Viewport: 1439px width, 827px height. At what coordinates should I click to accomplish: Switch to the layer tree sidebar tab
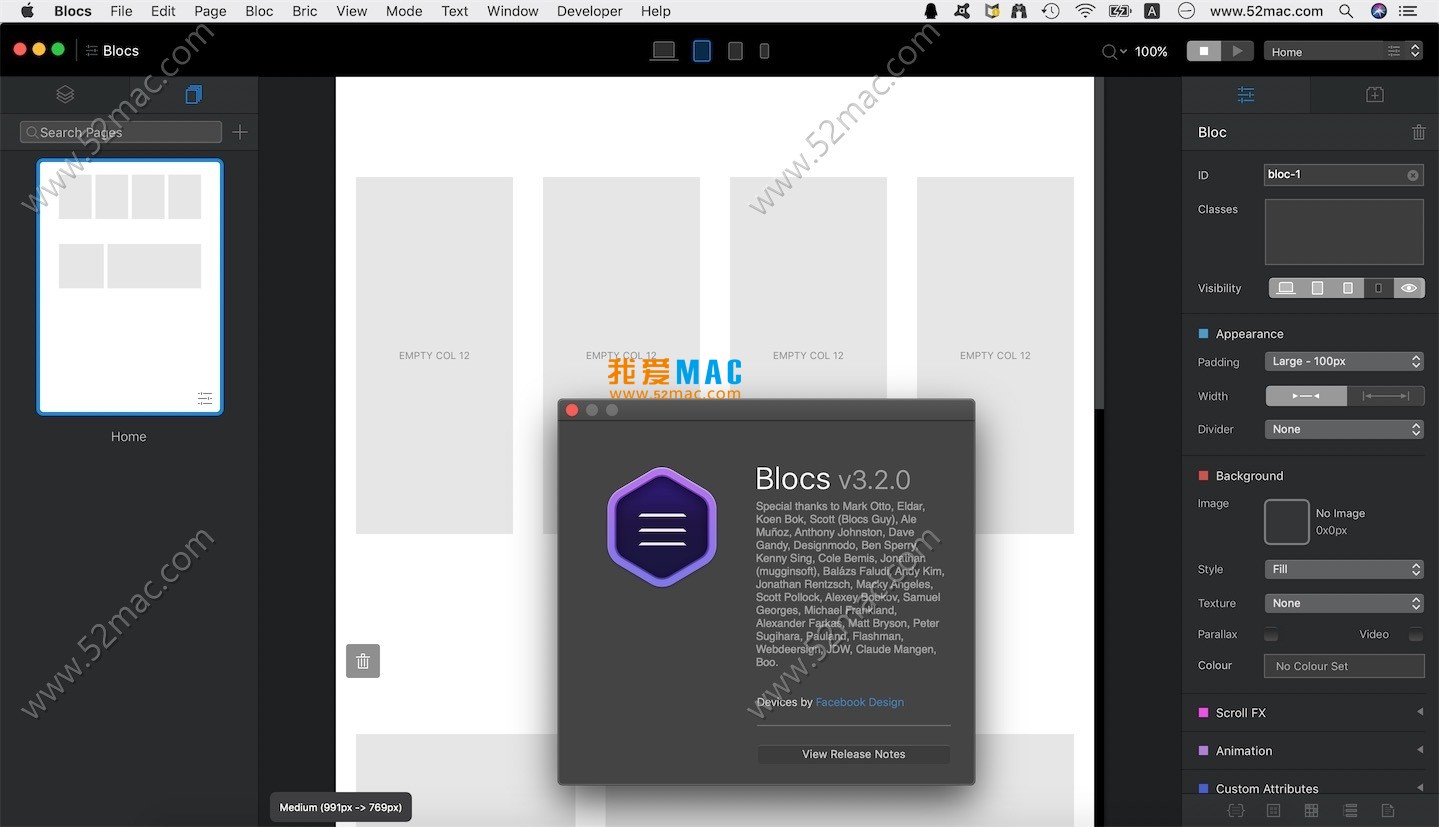click(x=65, y=94)
